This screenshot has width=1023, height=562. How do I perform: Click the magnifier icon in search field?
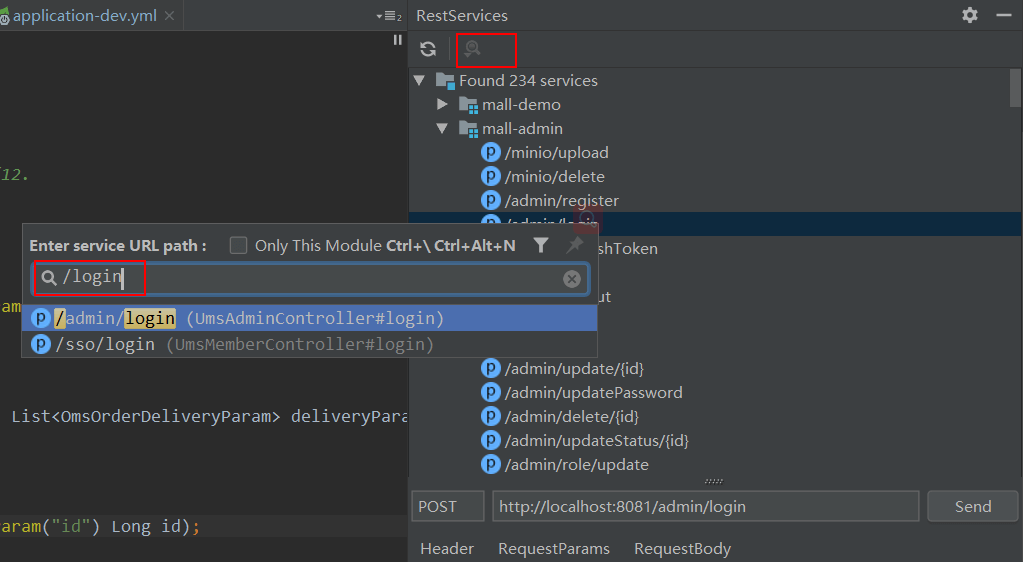pos(49,278)
